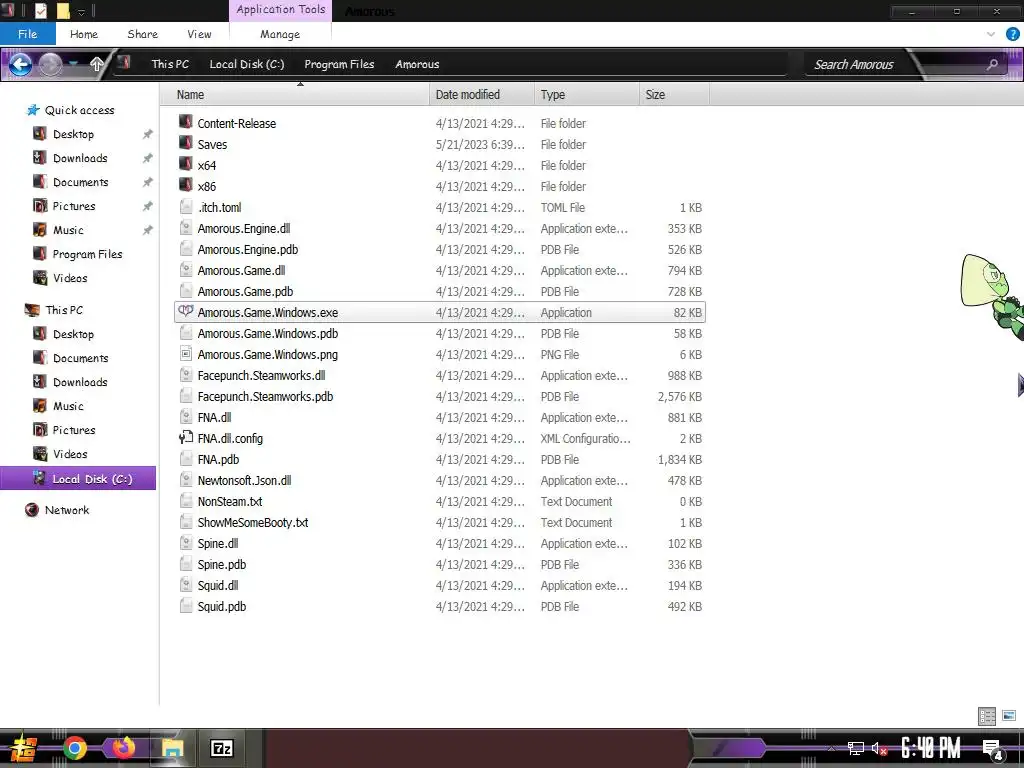Open 7-Zip from taskbar

tap(222, 748)
